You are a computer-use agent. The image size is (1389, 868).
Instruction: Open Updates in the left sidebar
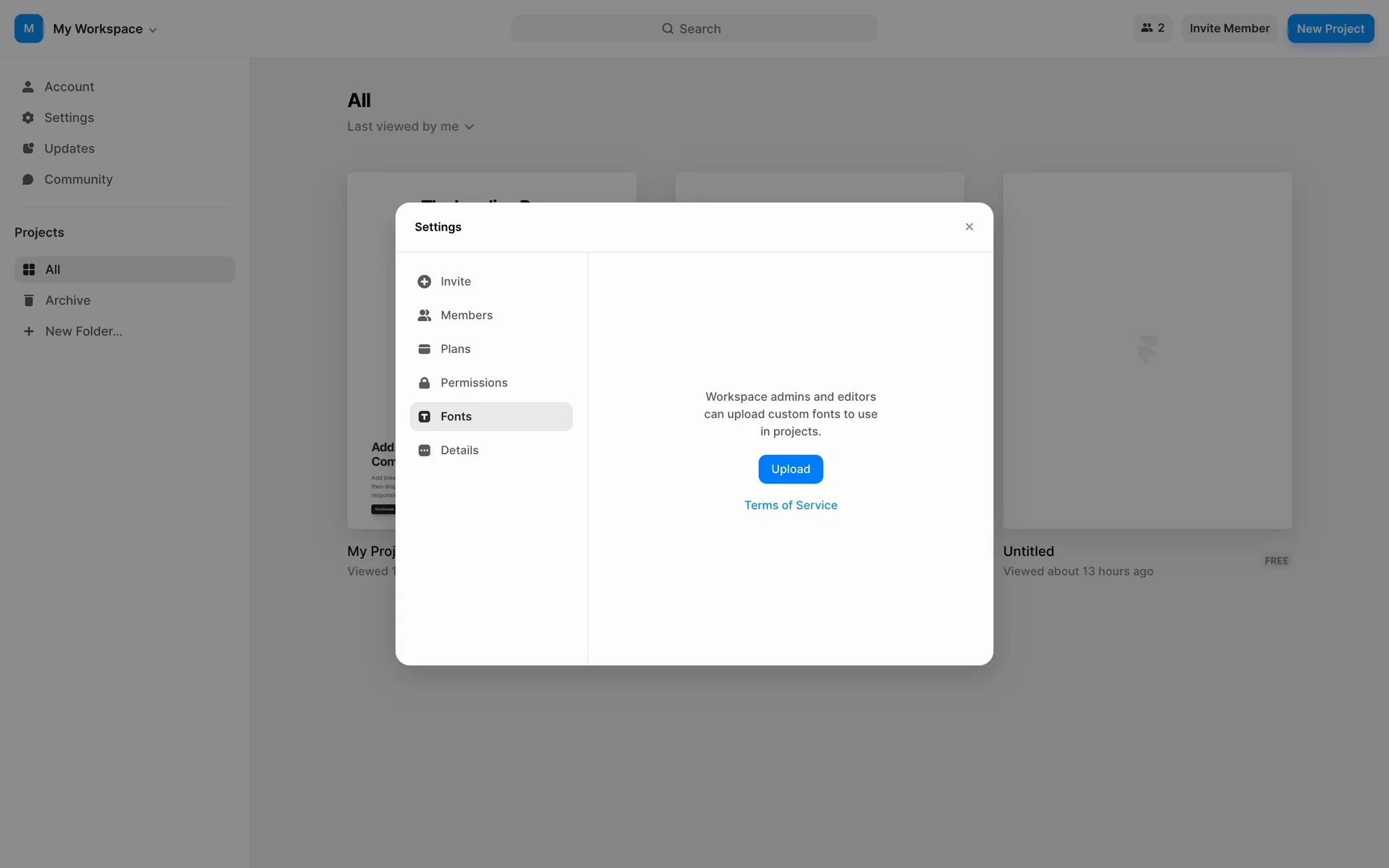69,148
